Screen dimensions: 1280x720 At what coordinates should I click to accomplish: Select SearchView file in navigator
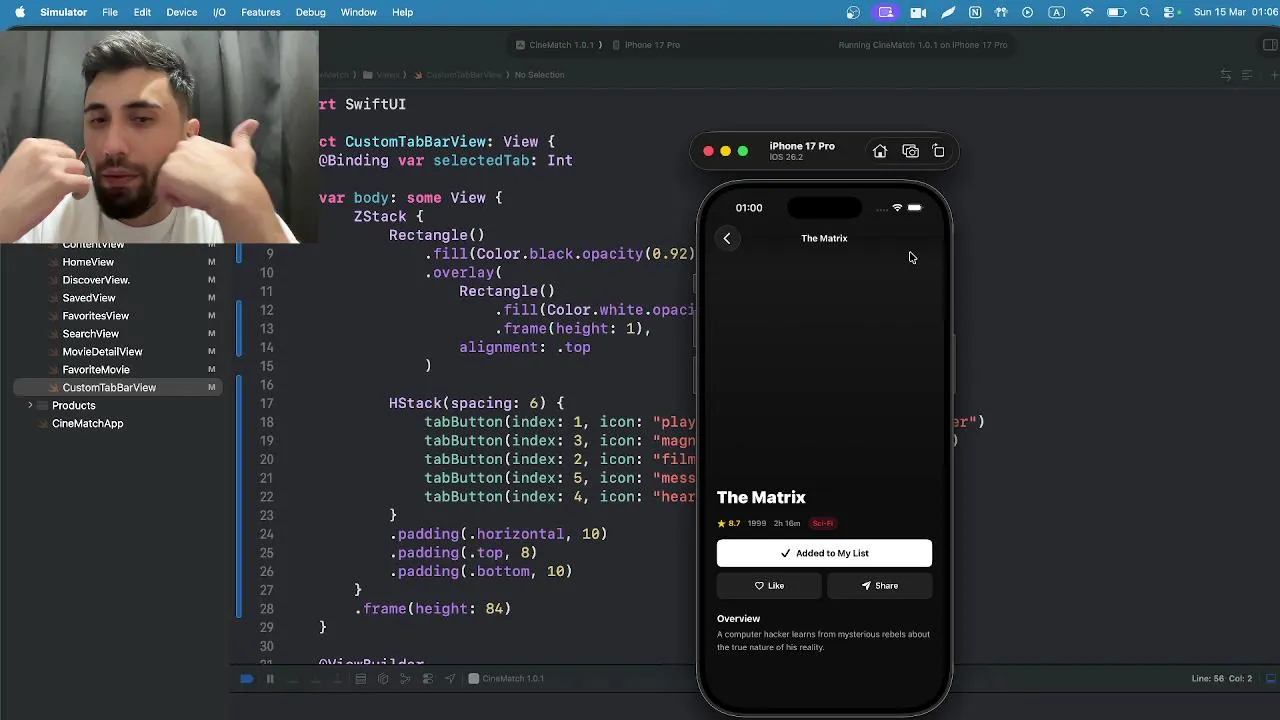point(91,334)
